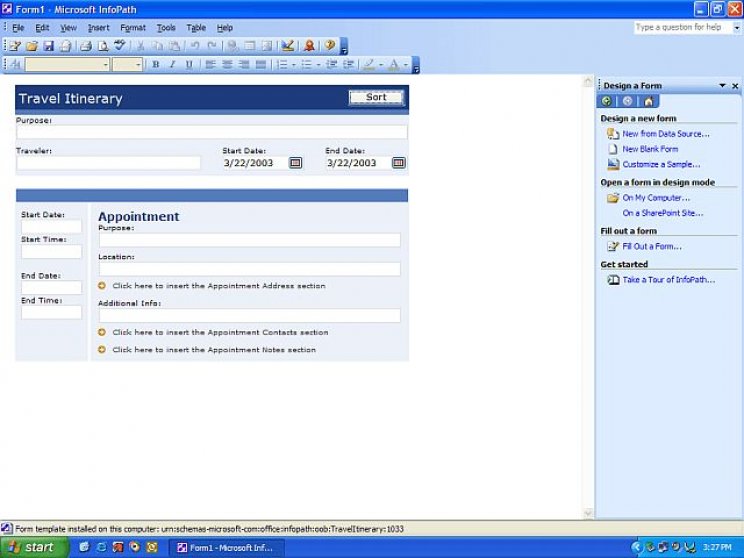Click the digital signature ribbon icon

tap(309, 46)
